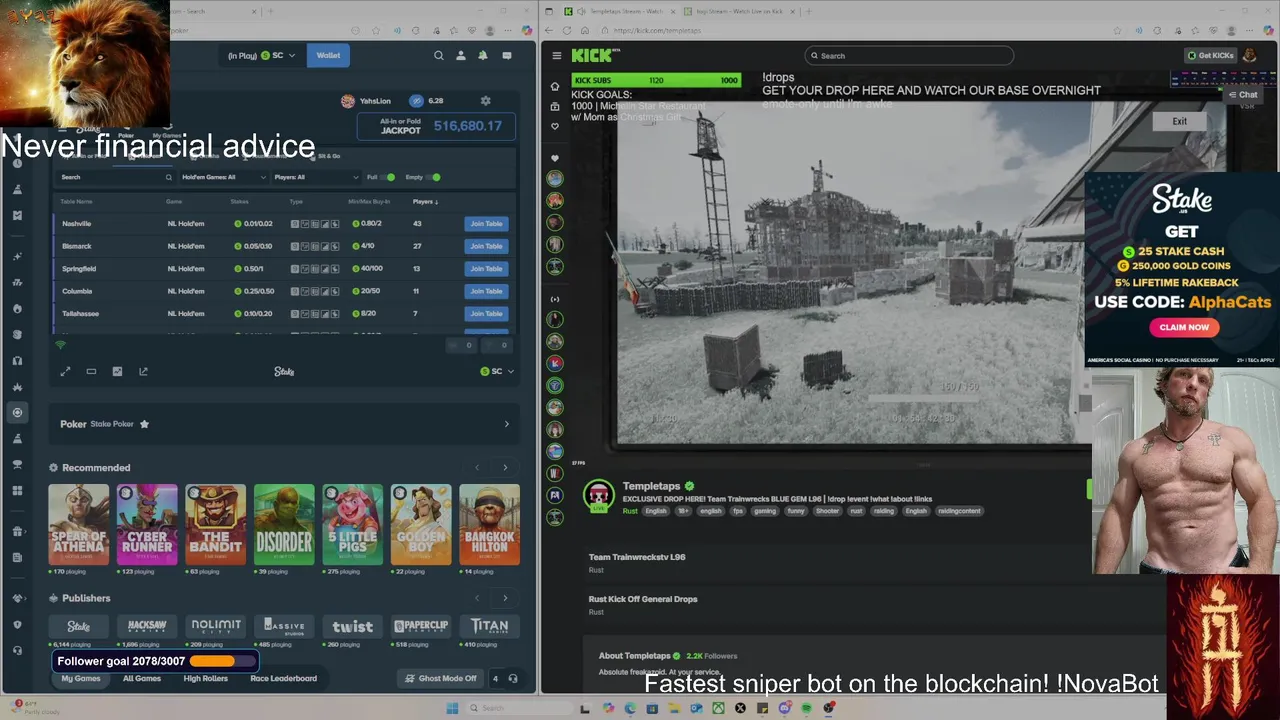Join the Springfield table
This screenshot has width=1280, height=720.
(x=486, y=269)
